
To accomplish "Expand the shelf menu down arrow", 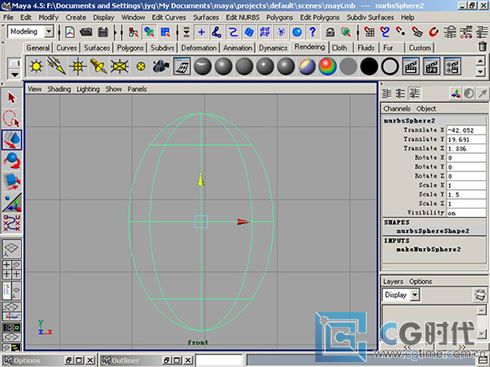I will click(15, 75).
